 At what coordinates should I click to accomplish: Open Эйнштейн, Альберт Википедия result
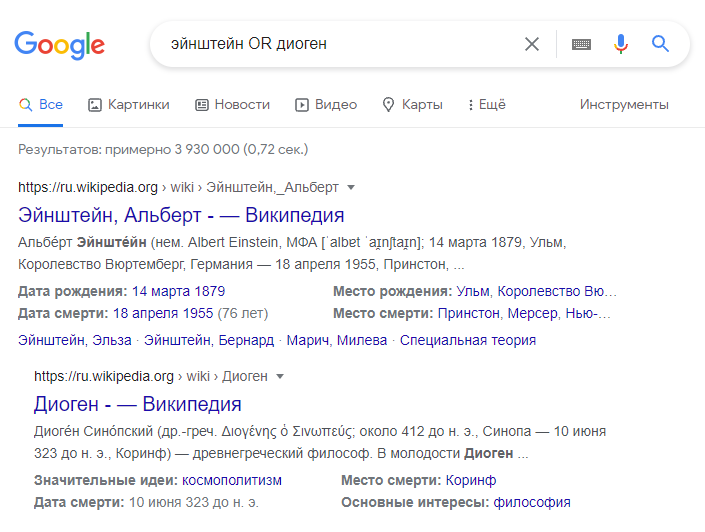coord(181,215)
